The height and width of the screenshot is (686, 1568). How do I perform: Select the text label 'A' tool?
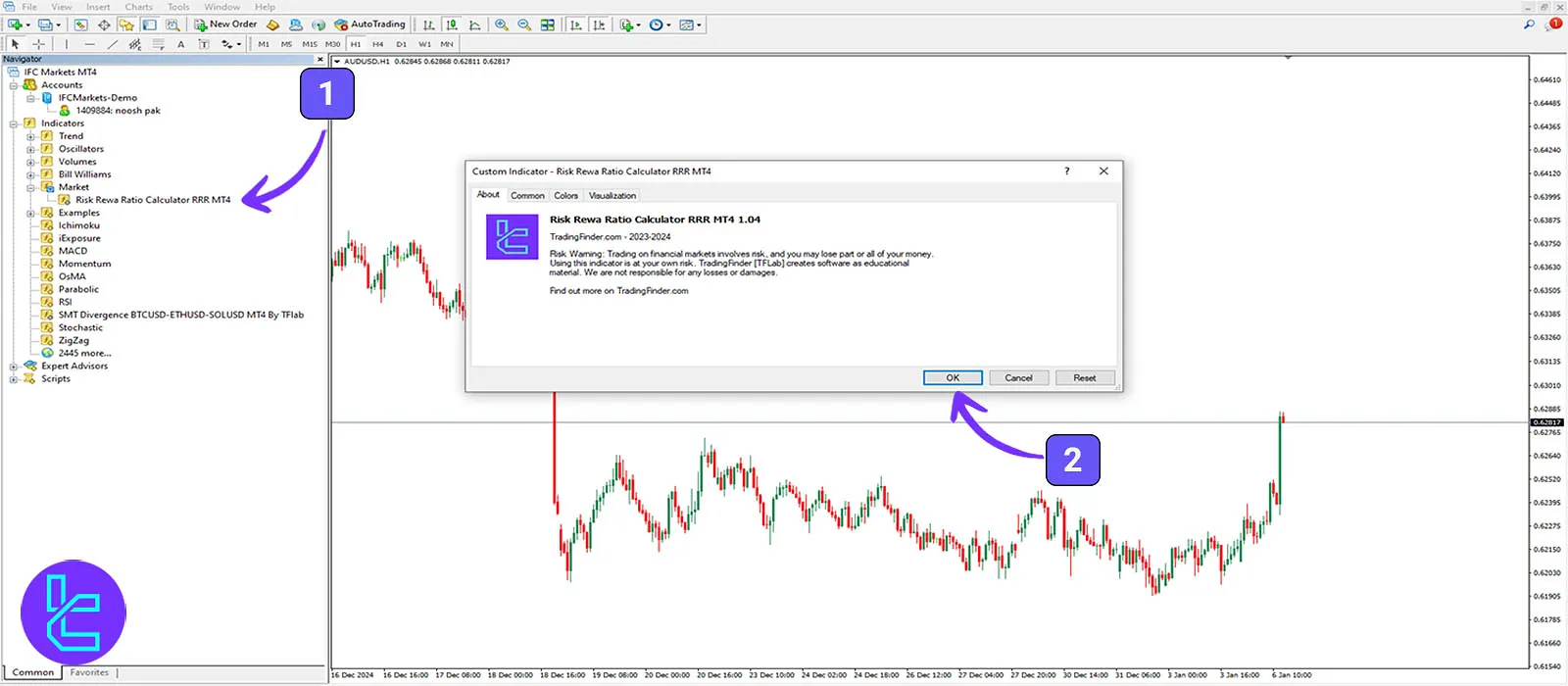tap(181, 44)
